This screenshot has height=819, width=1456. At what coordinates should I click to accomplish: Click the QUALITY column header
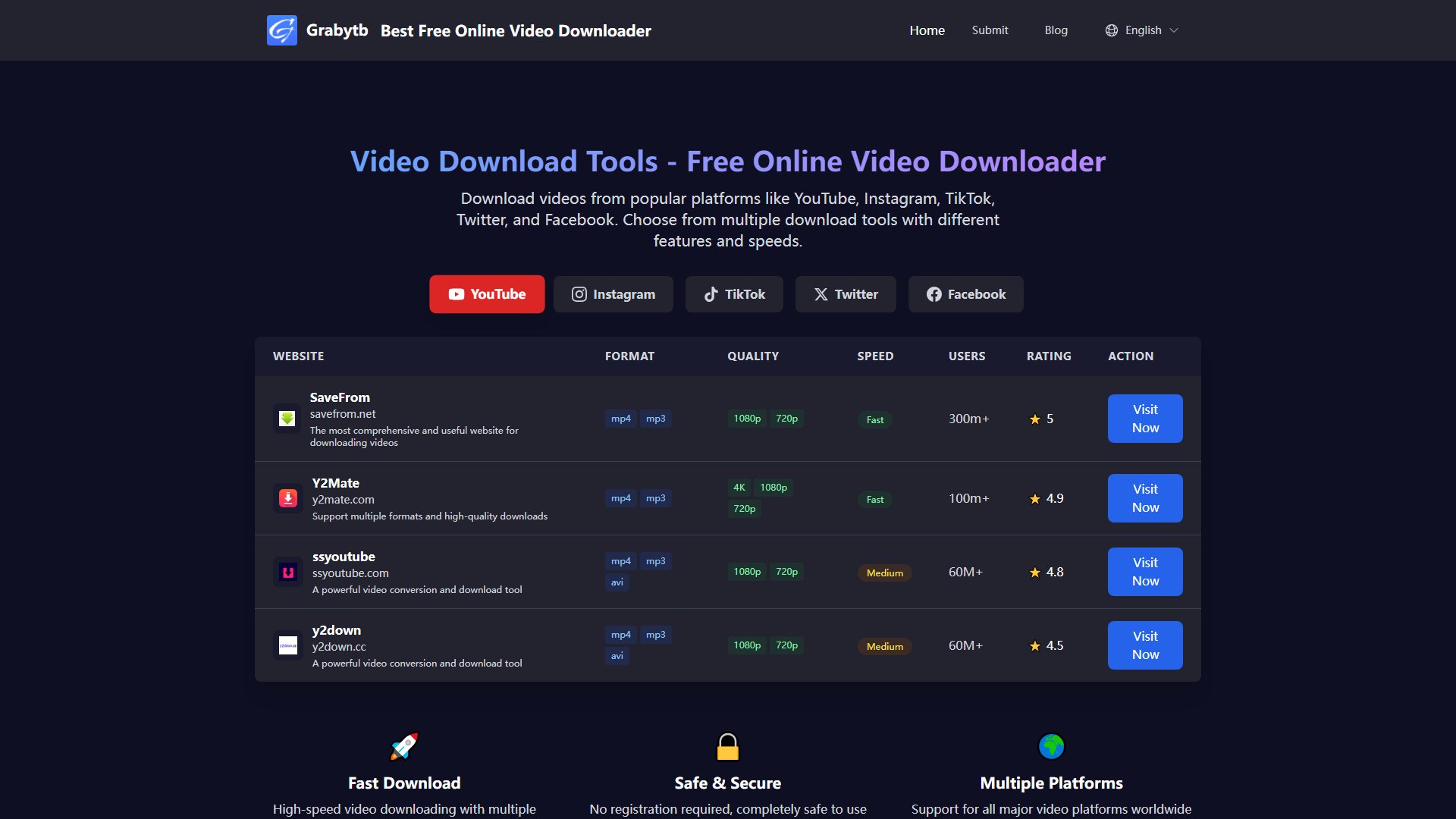(x=753, y=356)
